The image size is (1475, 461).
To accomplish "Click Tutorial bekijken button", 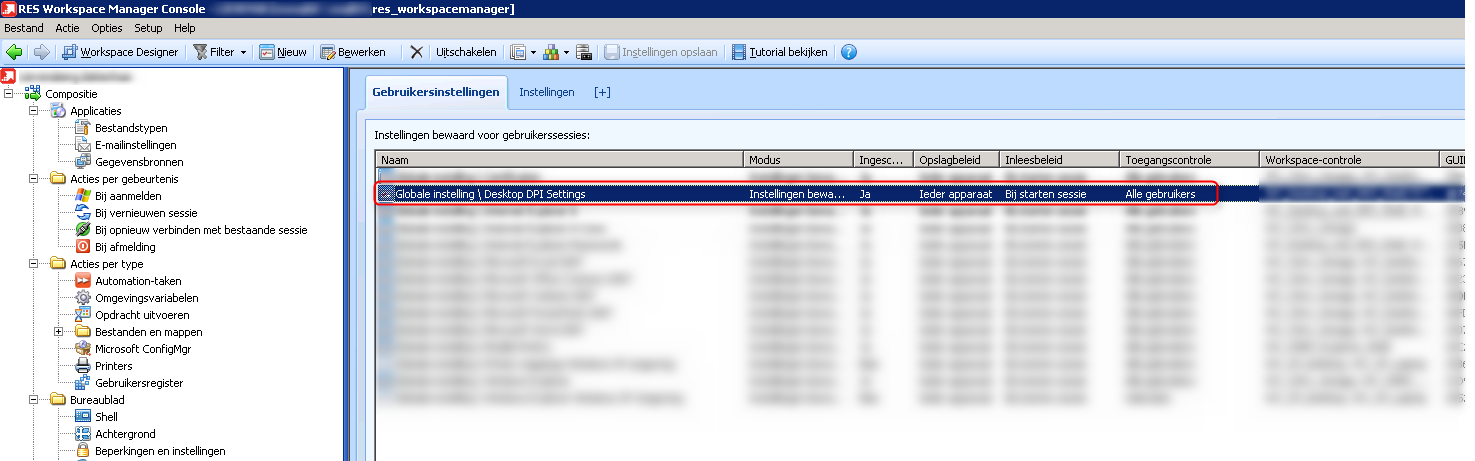I will coord(780,52).
